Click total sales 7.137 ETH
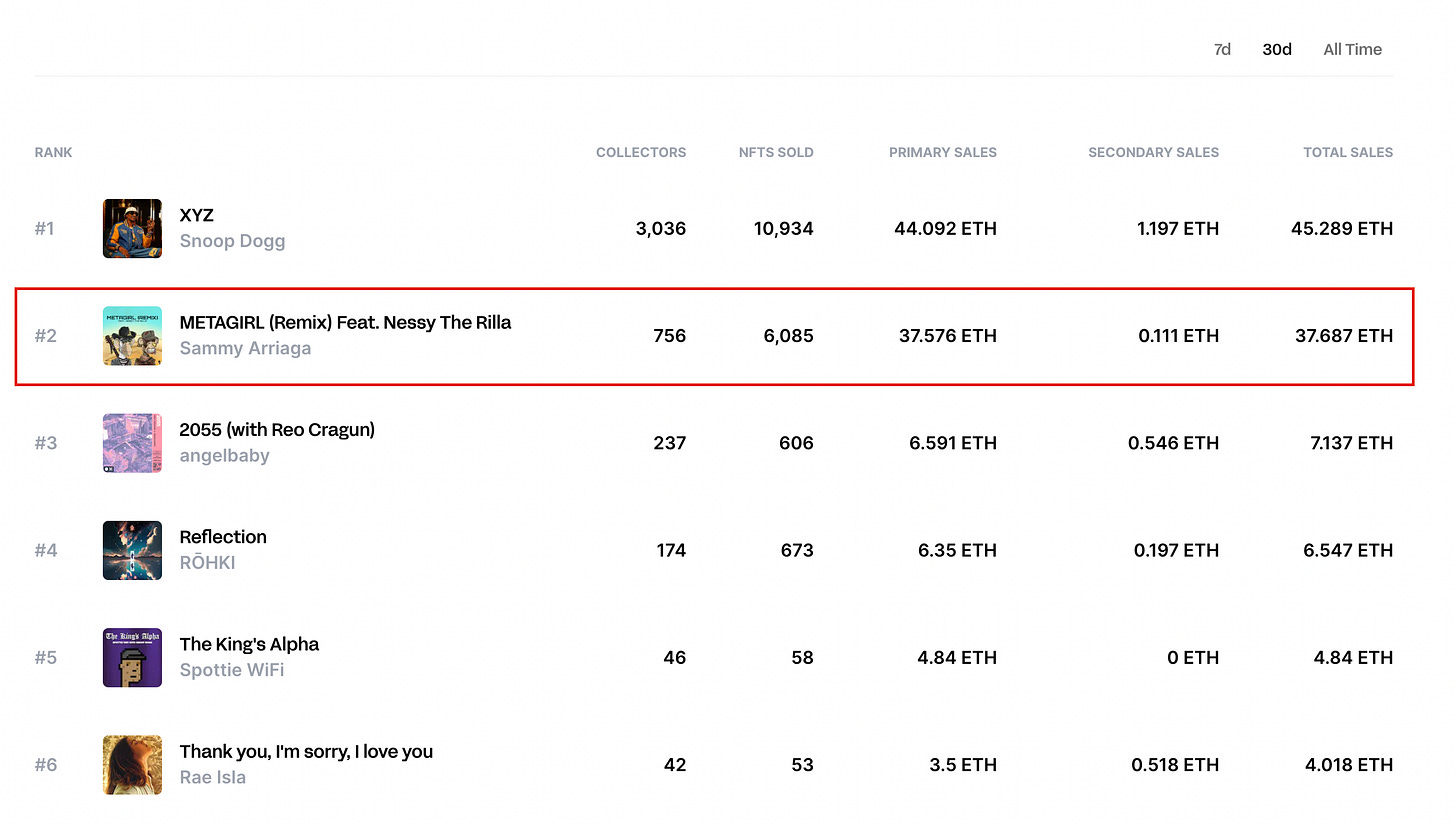Image resolution: width=1456 pixels, height=826 pixels. (1352, 443)
